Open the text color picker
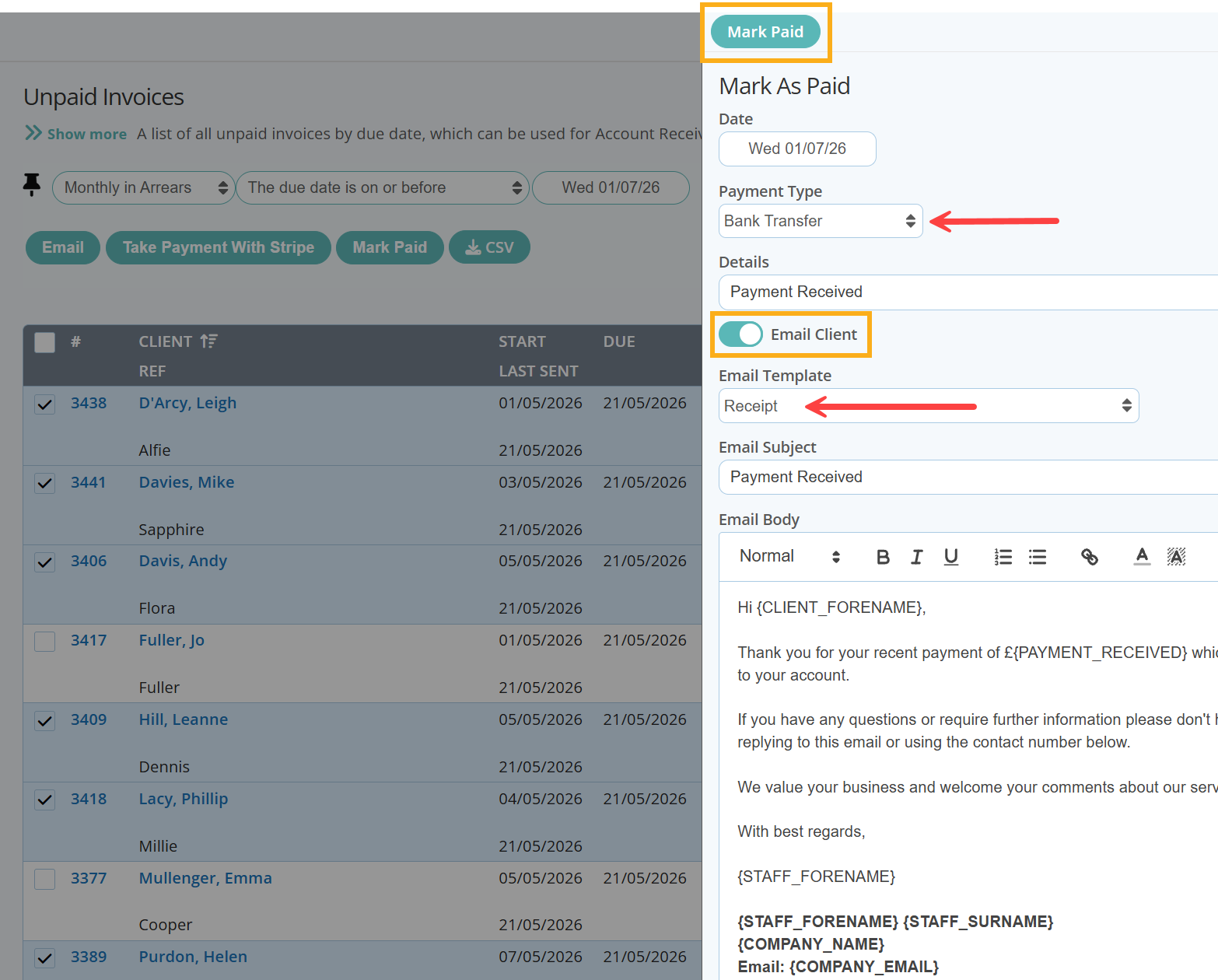This screenshot has width=1218, height=980. click(x=1142, y=557)
